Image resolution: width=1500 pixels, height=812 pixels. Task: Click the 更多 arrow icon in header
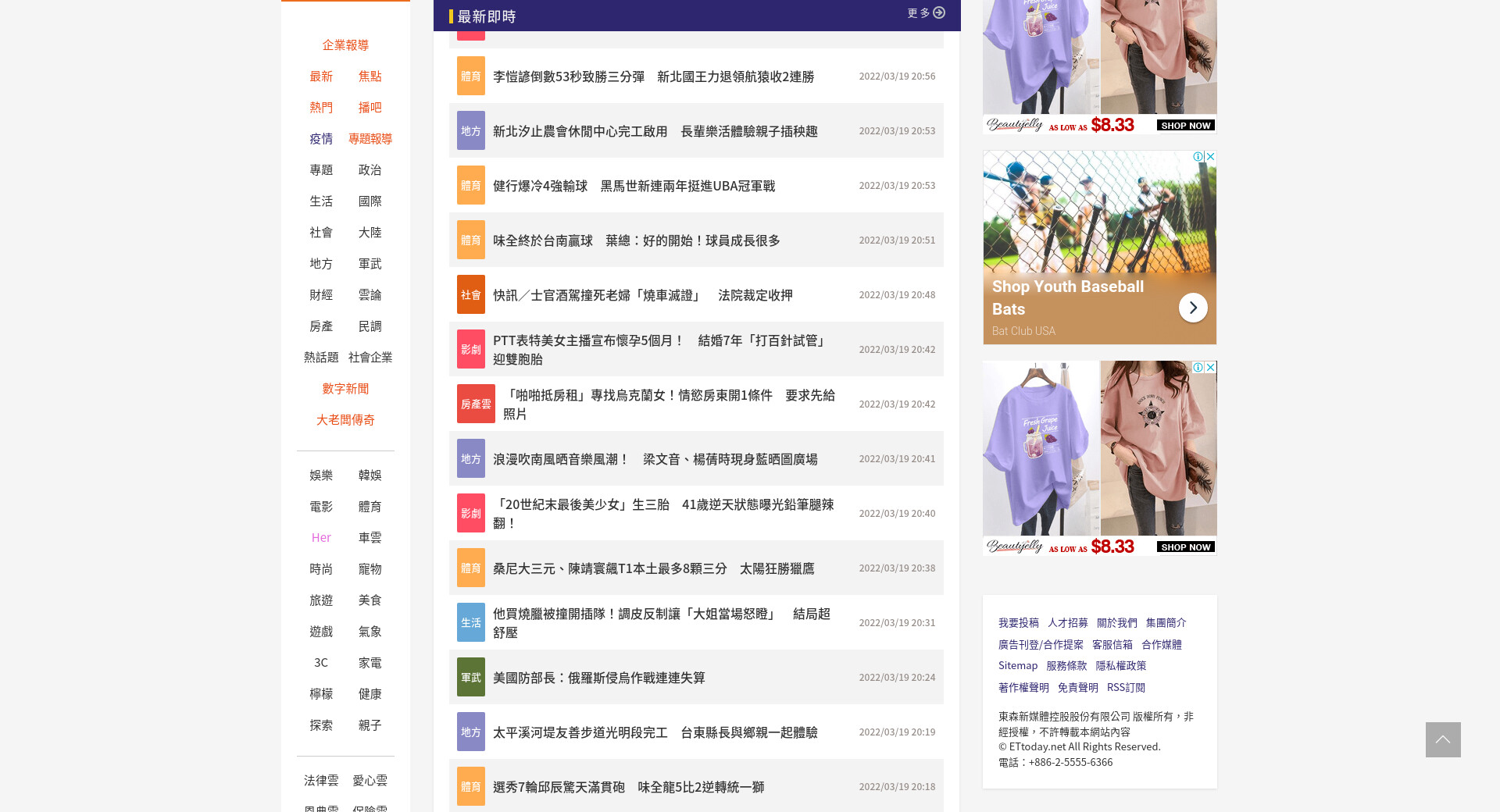tap(939, 12)
